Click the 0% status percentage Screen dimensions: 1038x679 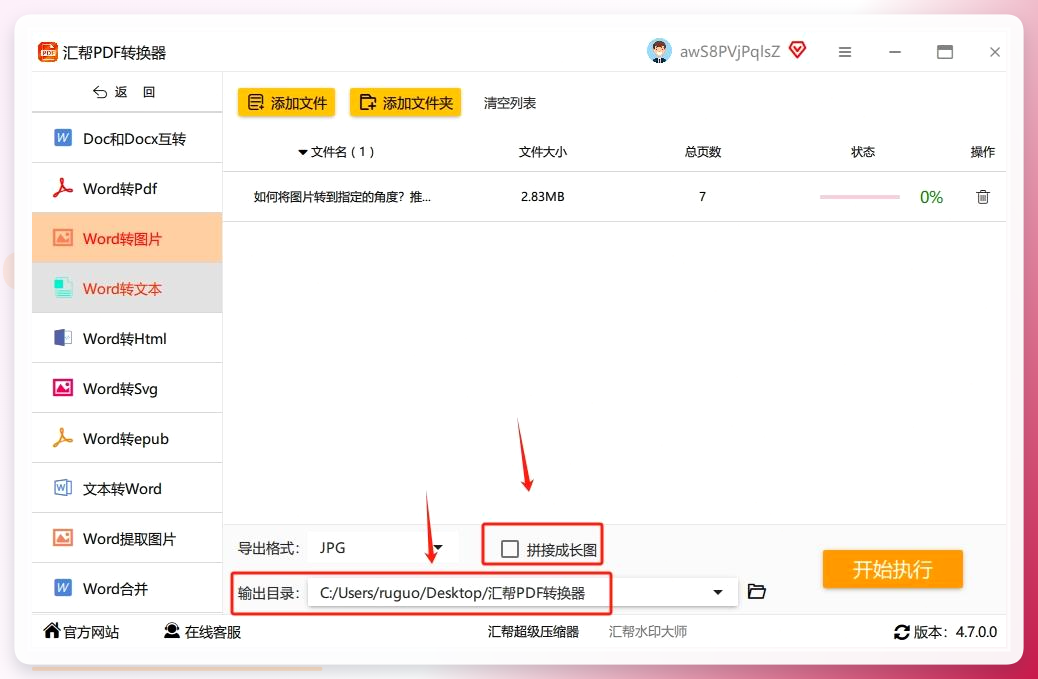coord(931,197)
